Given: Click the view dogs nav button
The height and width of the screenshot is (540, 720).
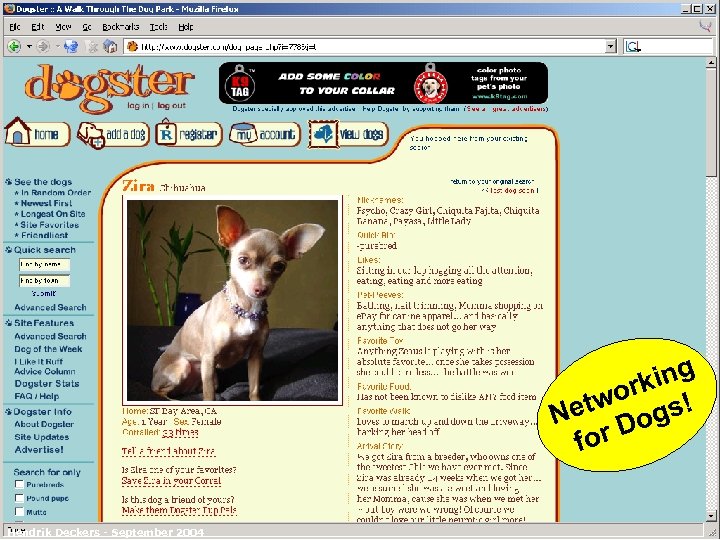Looking at the screenshot, I should [349, 134].
